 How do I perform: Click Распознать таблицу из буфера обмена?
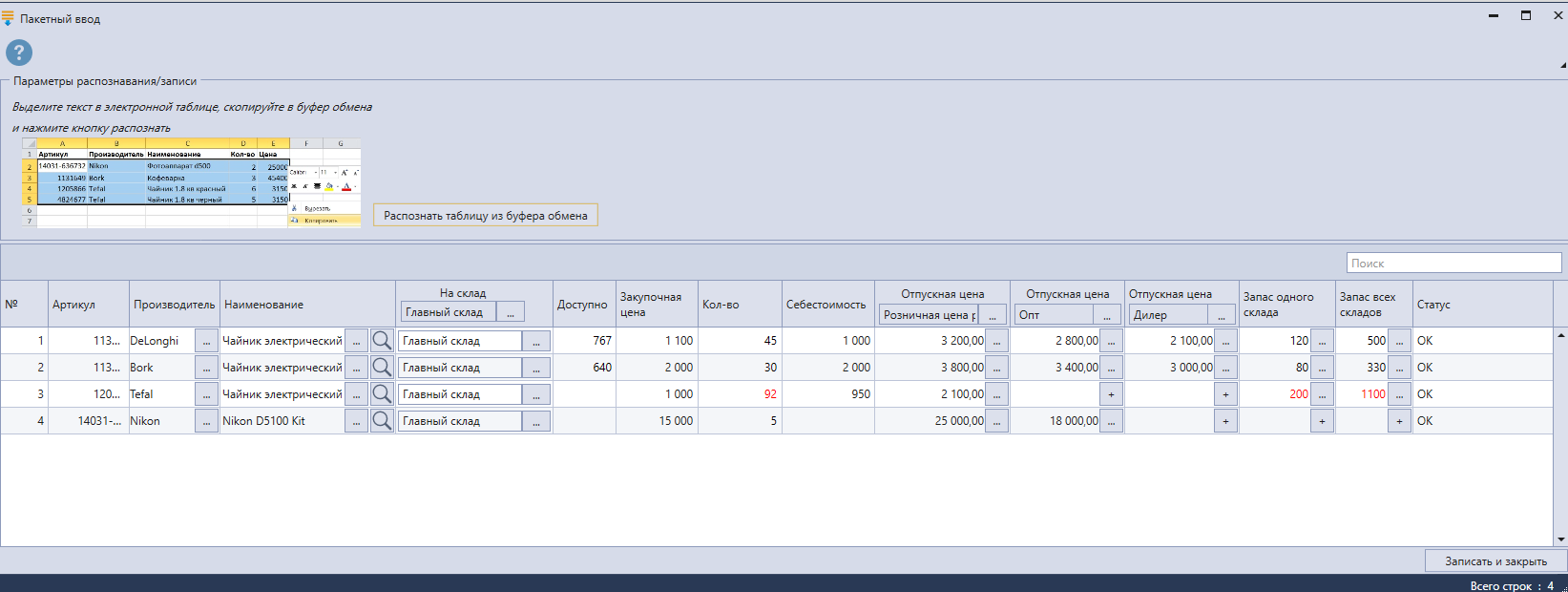tap(486, 216)
